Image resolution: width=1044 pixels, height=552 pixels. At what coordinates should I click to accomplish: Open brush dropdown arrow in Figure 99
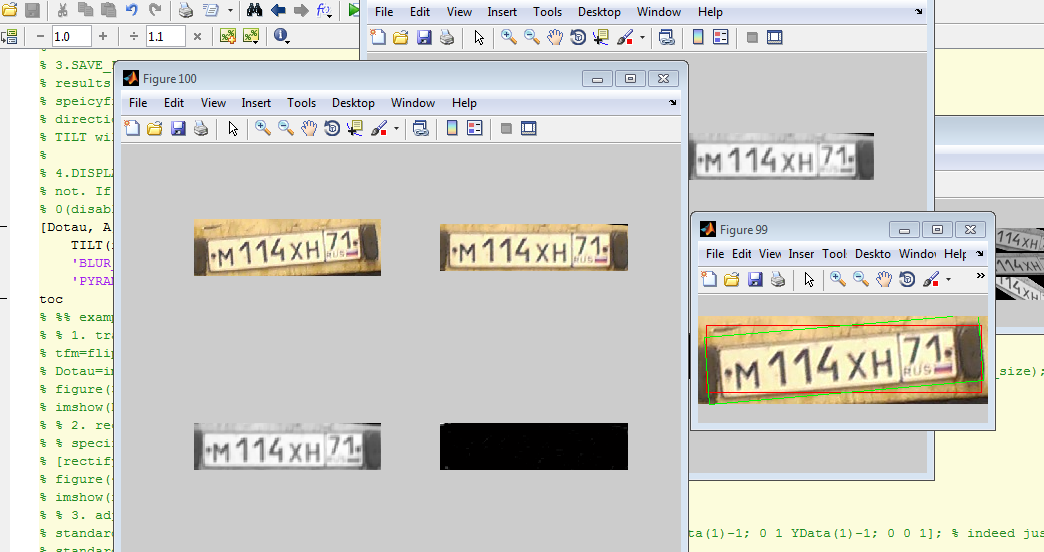948,279
